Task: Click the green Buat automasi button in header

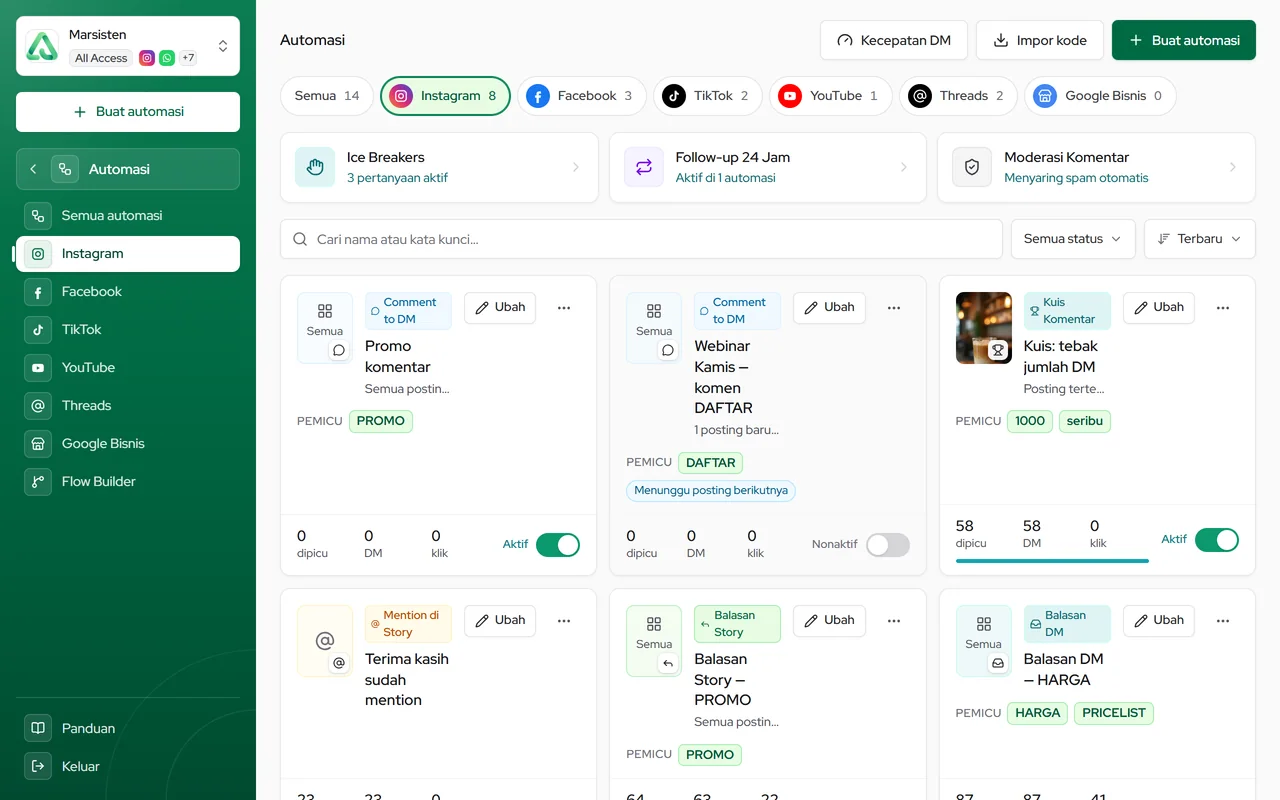Action: tap(1184, 40)
